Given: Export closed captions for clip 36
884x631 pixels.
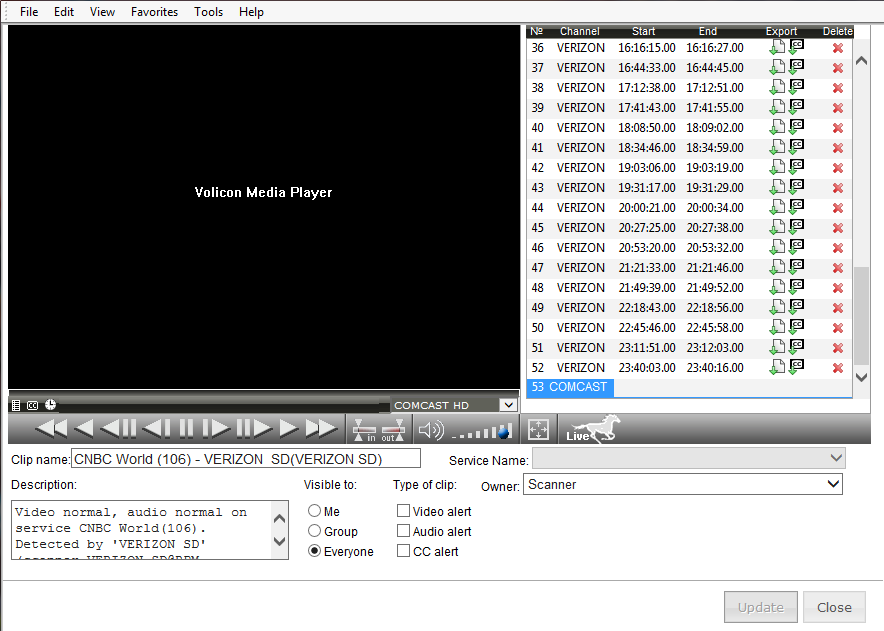Looking at the screenshot, I should (796, 47).
